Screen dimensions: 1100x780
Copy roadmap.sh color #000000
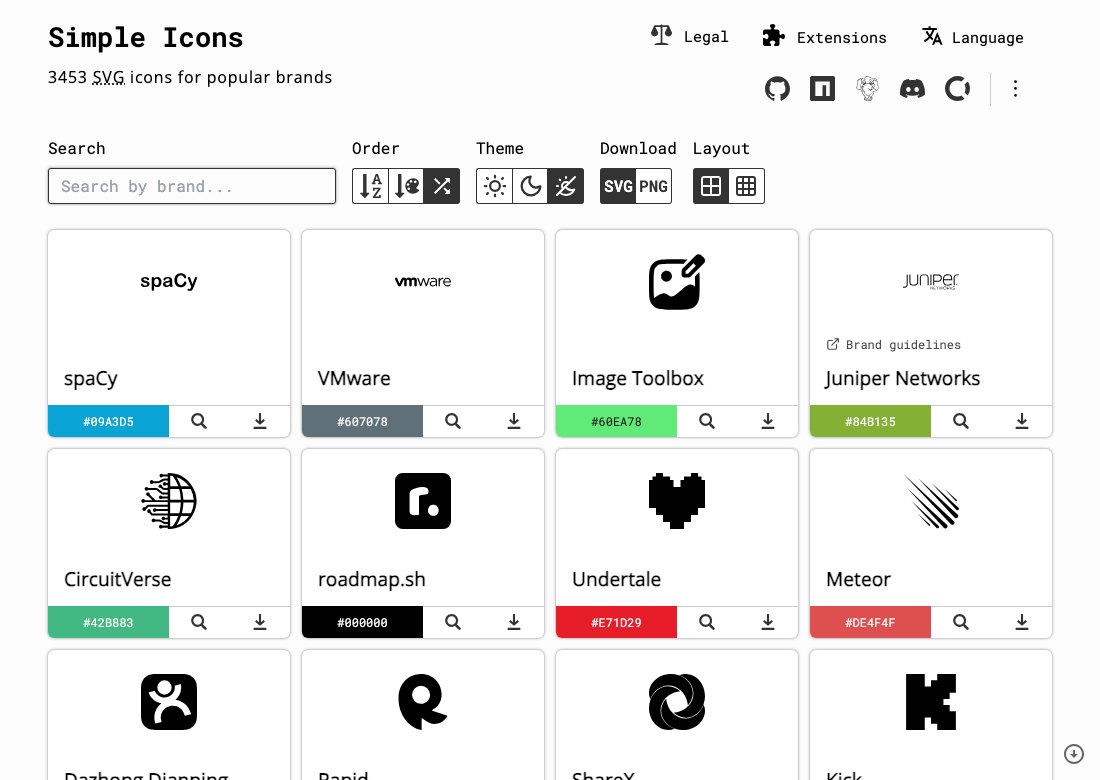tap(363, 622)
